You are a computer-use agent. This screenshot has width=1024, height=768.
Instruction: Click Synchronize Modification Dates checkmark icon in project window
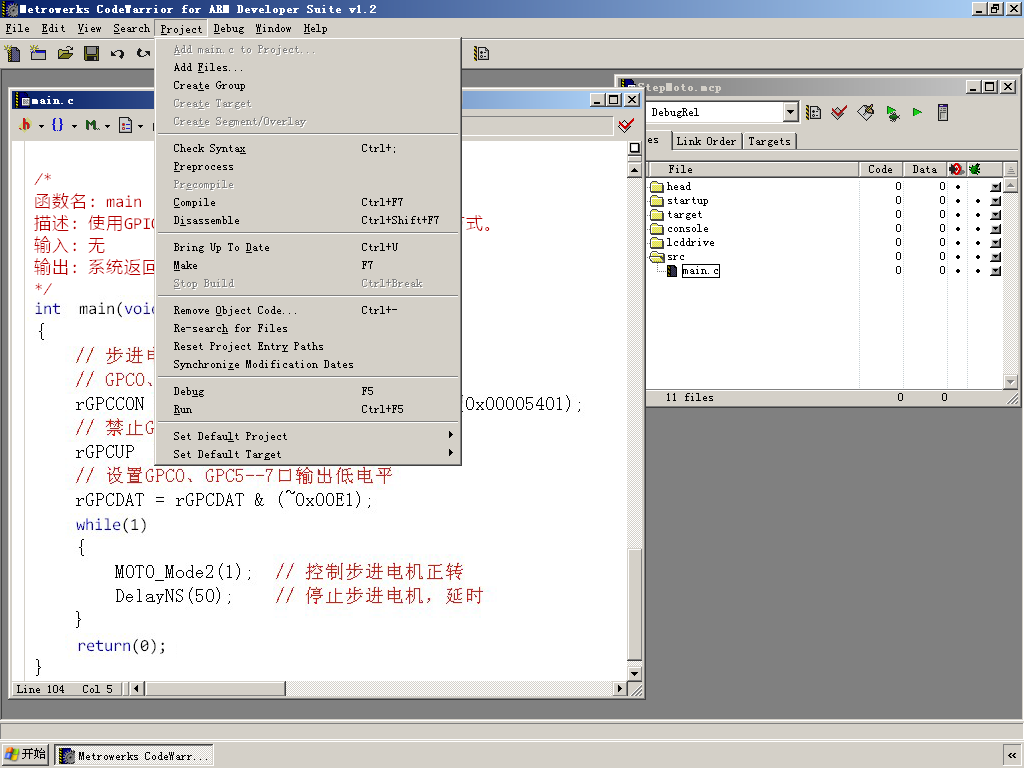839,112
